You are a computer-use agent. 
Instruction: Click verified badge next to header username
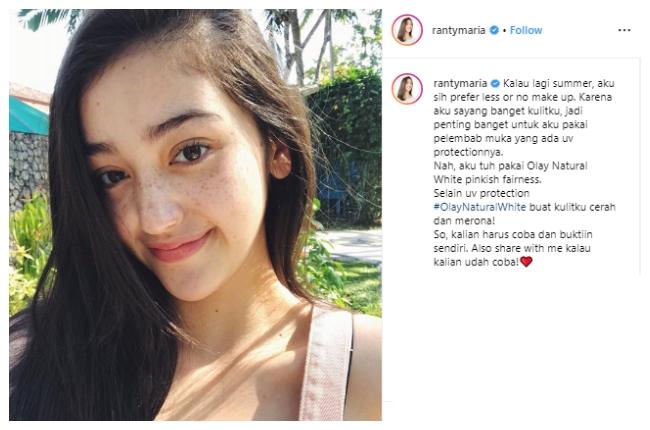tap(493, 30)
